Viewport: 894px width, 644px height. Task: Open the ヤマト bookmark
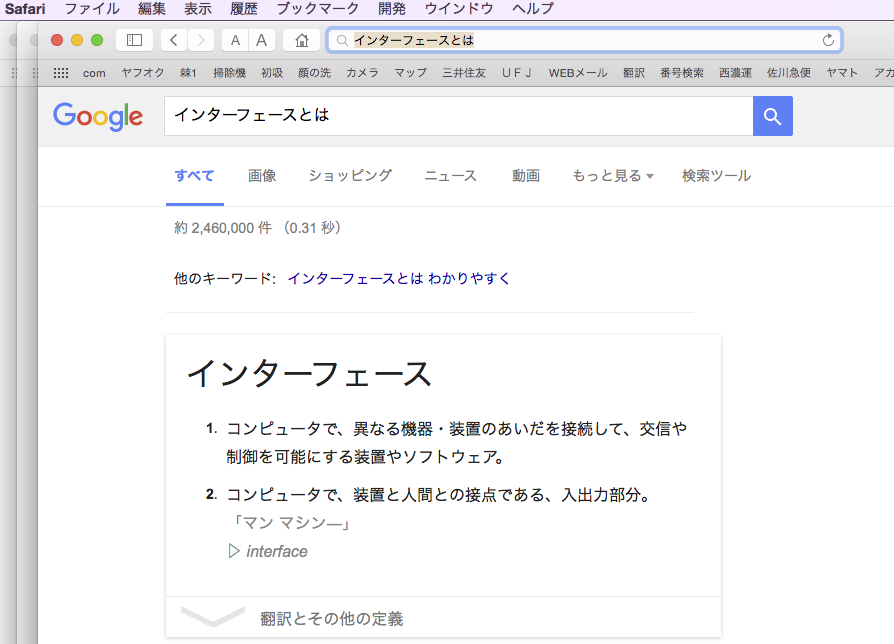pyautogui.click(x=842, y=73)
